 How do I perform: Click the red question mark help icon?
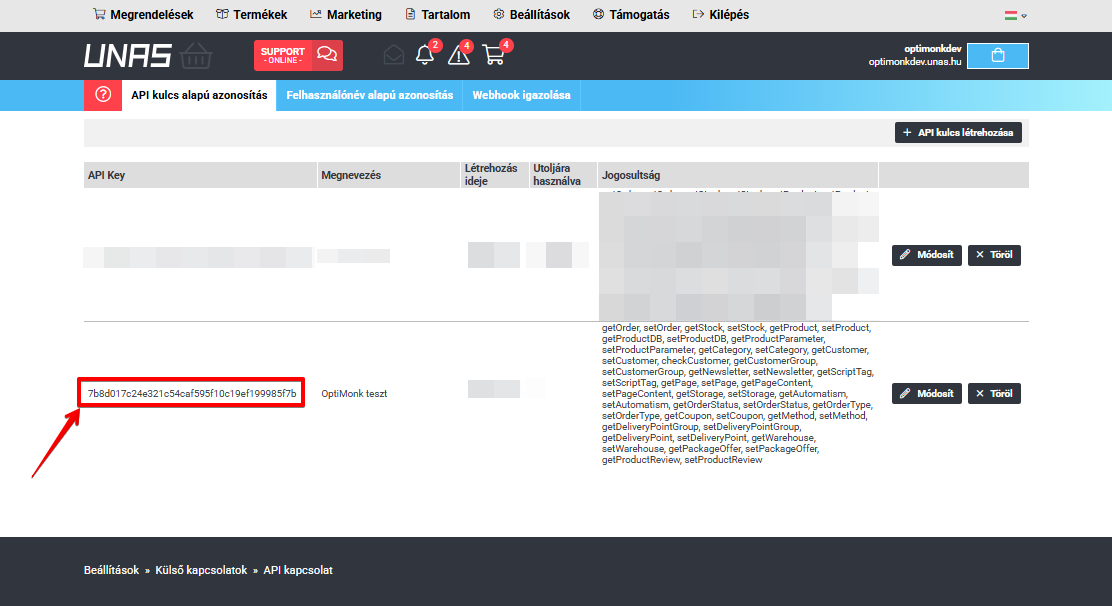(103, 95)
